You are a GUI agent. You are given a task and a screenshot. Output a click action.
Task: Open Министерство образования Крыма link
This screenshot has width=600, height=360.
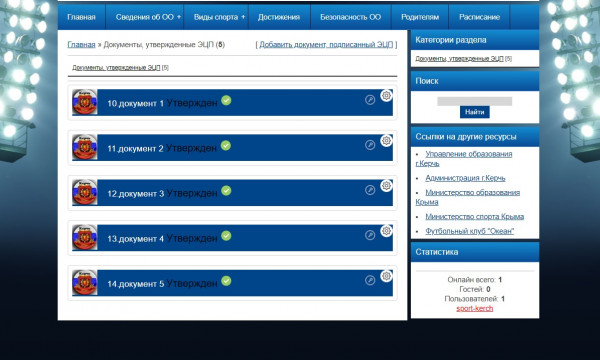point(468,197)
